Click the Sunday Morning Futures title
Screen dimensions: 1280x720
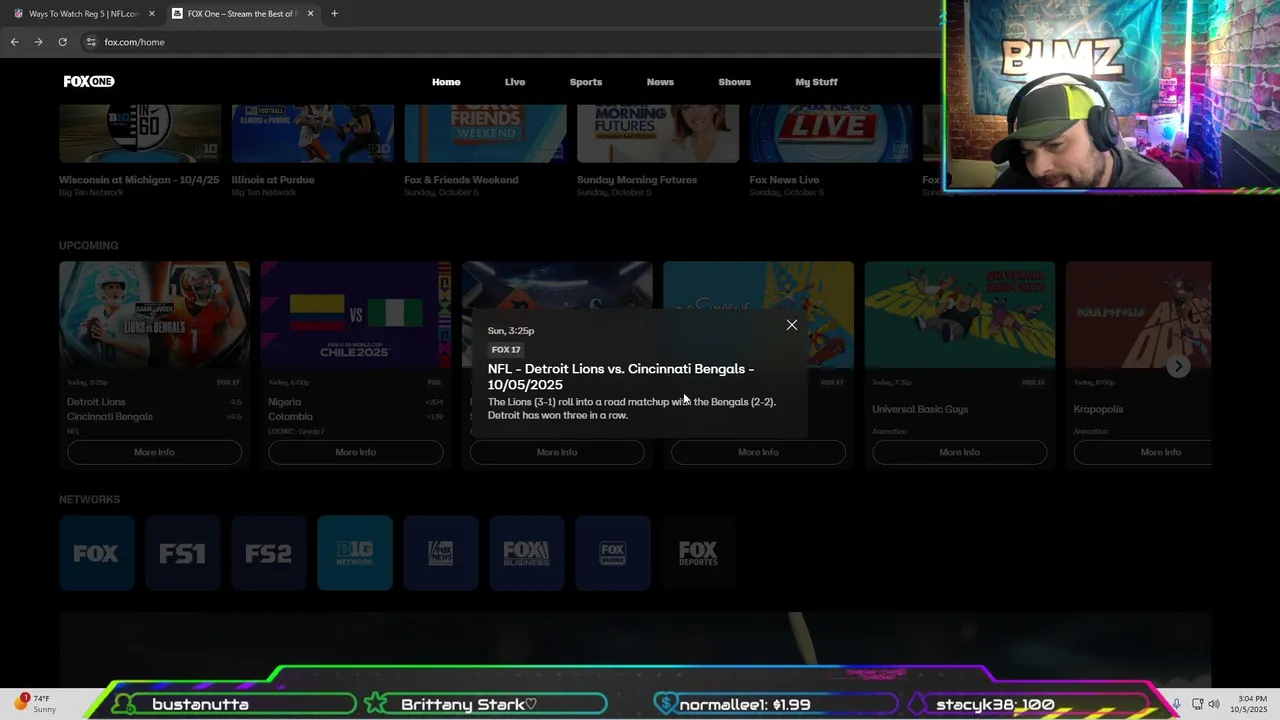[x=637, y=180]
